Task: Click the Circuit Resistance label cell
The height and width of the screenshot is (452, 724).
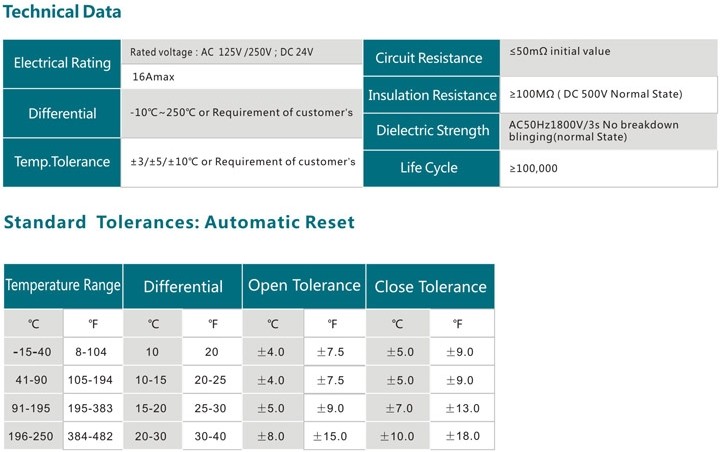Action: (x=429, y=58)
